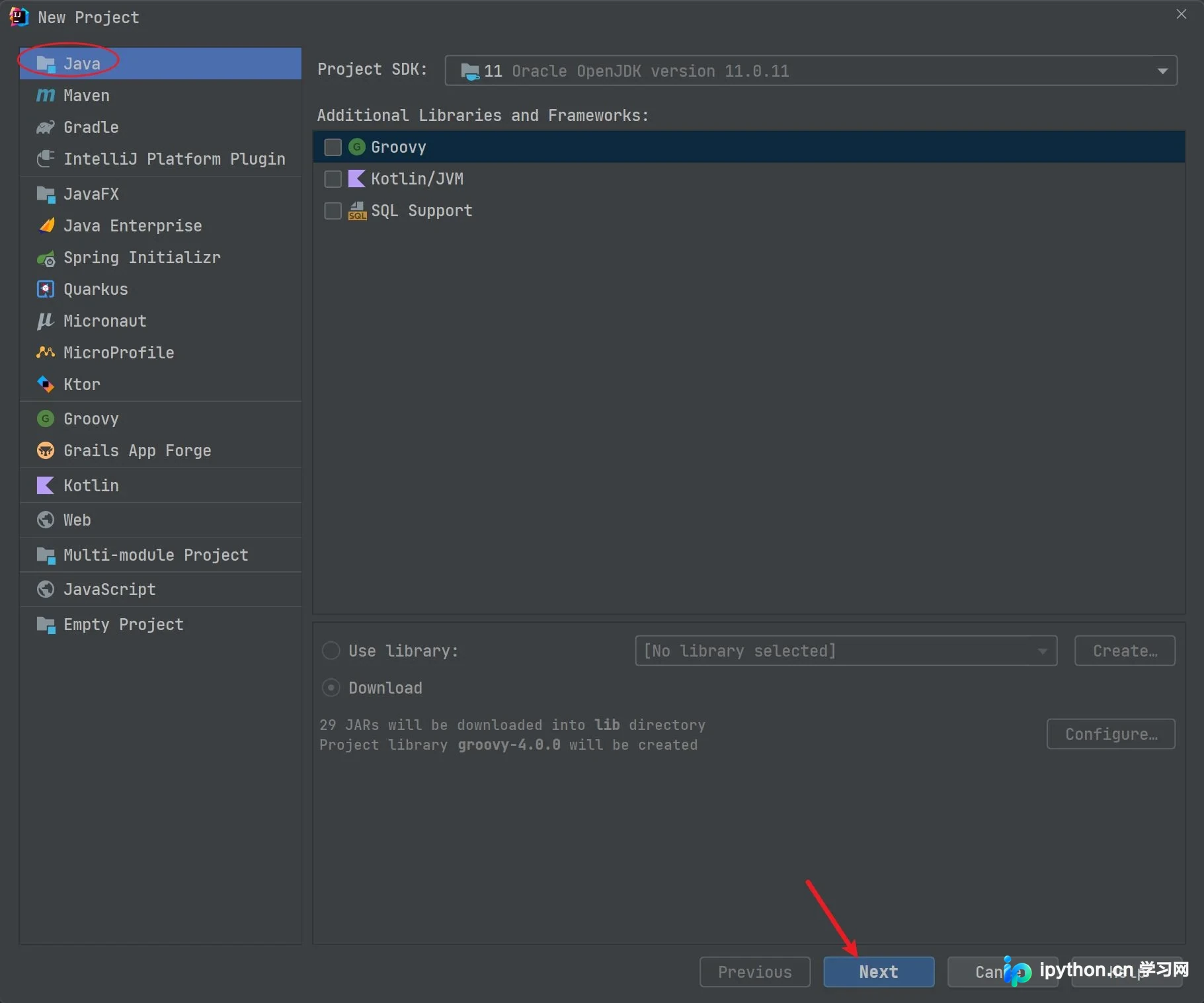The height and width of the screenshot is (1003, 1204).
Task: Pick the Kotlin icon in the sidebar
Action: [46, 485]
